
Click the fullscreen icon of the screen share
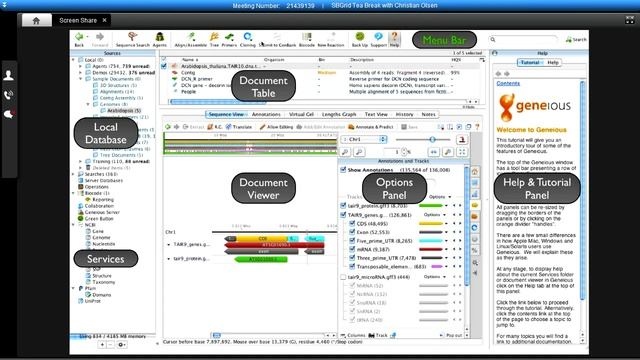(629, 20)
